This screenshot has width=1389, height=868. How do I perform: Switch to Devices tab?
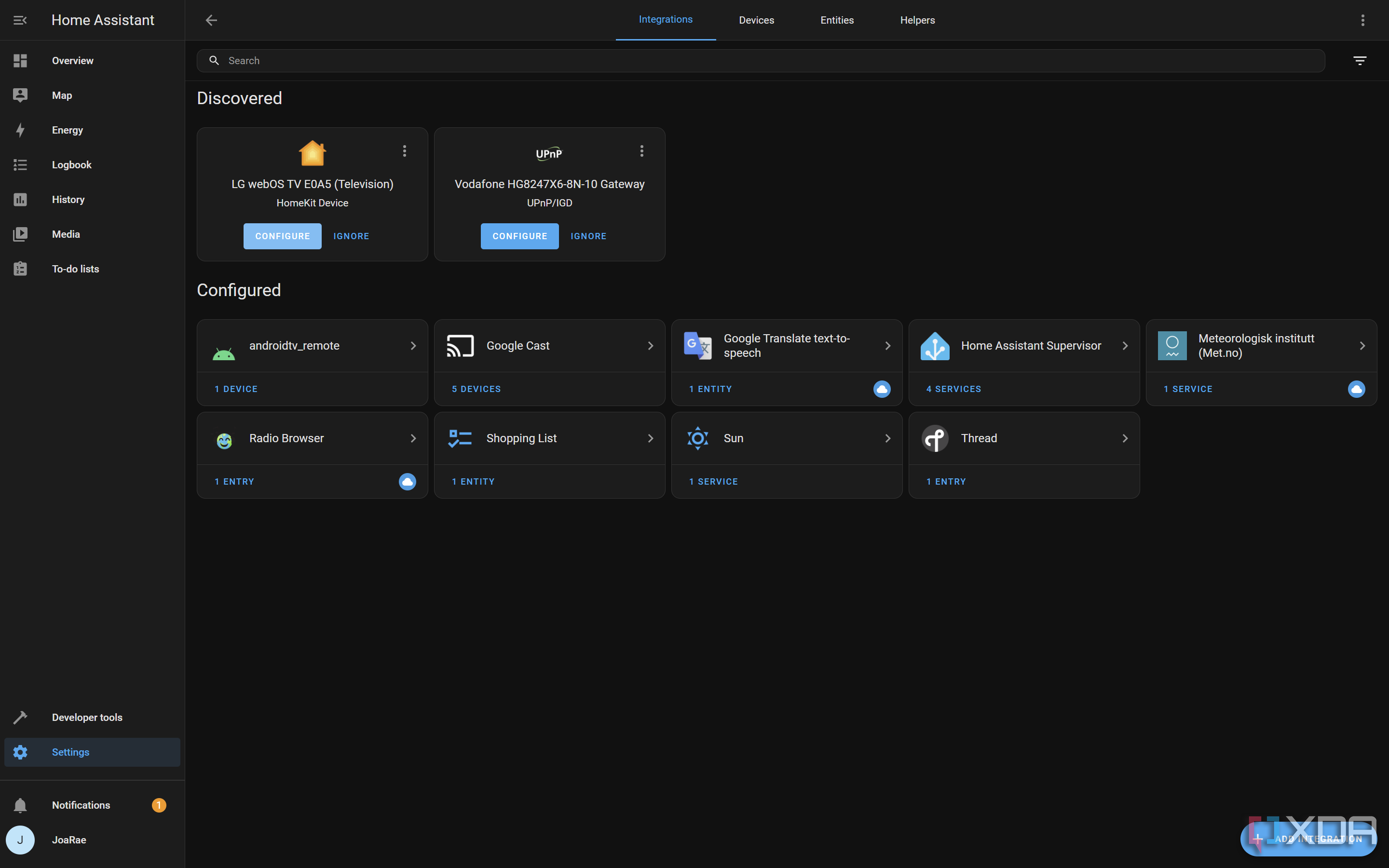tap(756, 20)
